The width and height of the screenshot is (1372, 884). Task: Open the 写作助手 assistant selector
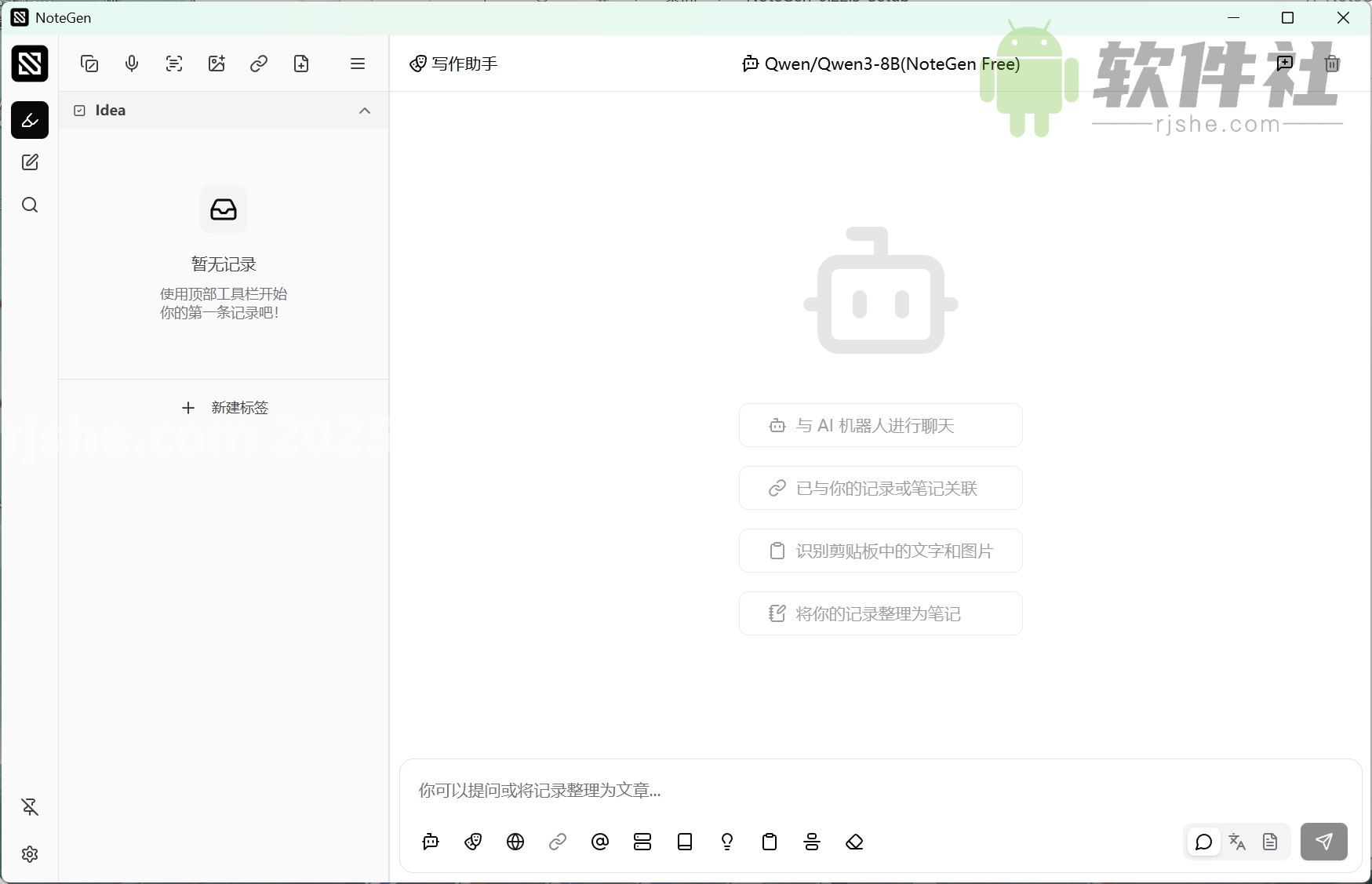453,64
